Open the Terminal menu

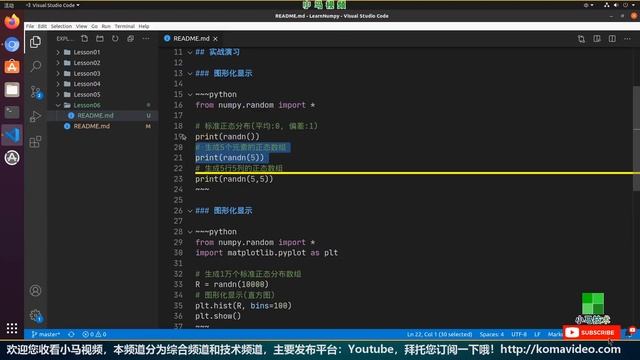pos(124,26)
